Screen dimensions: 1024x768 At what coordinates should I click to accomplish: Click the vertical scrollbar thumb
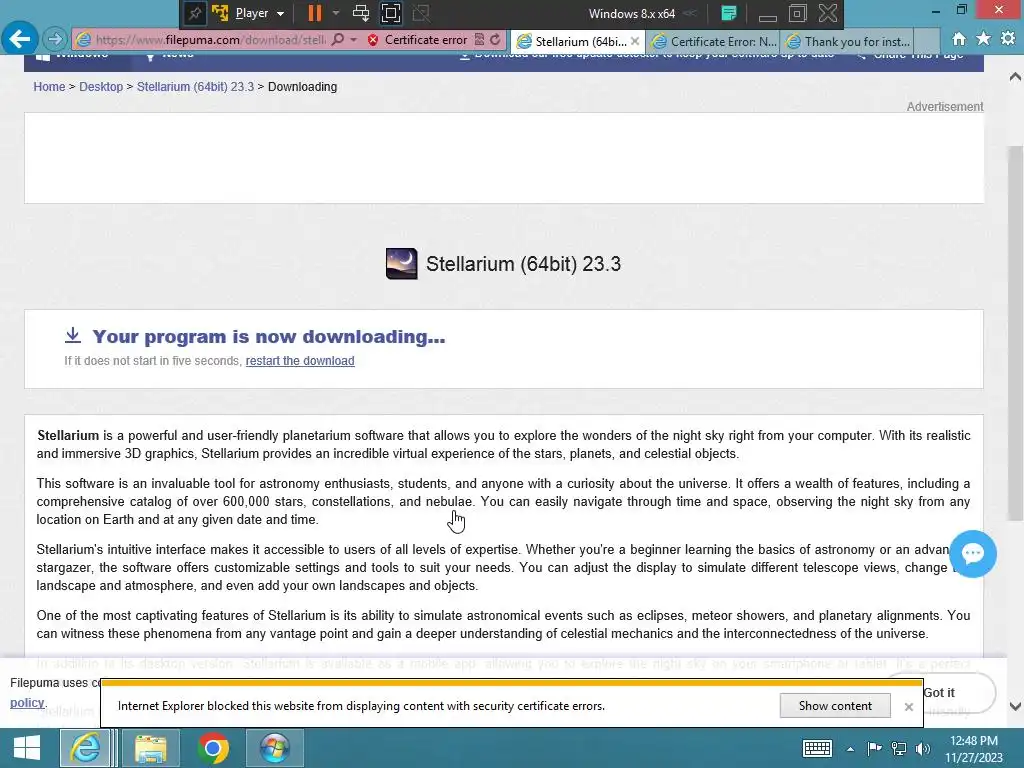pyautogui.click(x=1015, y=333)
